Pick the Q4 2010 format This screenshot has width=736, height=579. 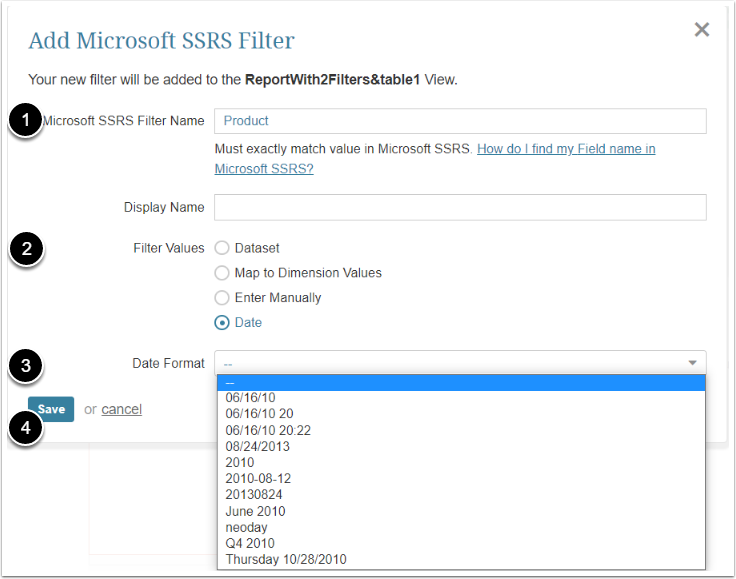pyautogui.click(x=249, y=543)
